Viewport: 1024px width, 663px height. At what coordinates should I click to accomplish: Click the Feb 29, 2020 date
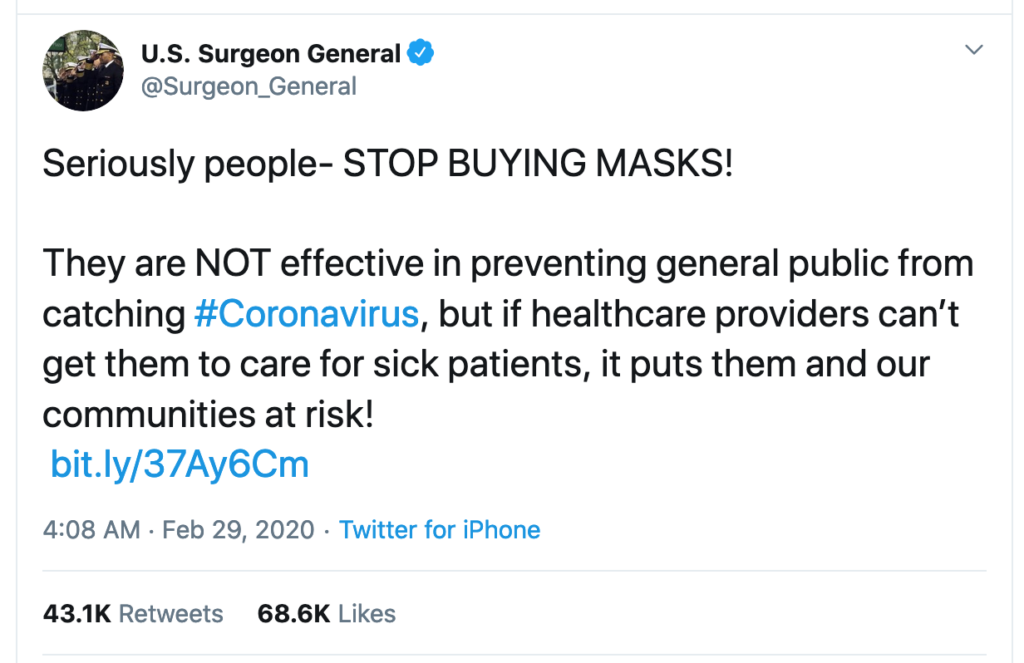[238, 530]
